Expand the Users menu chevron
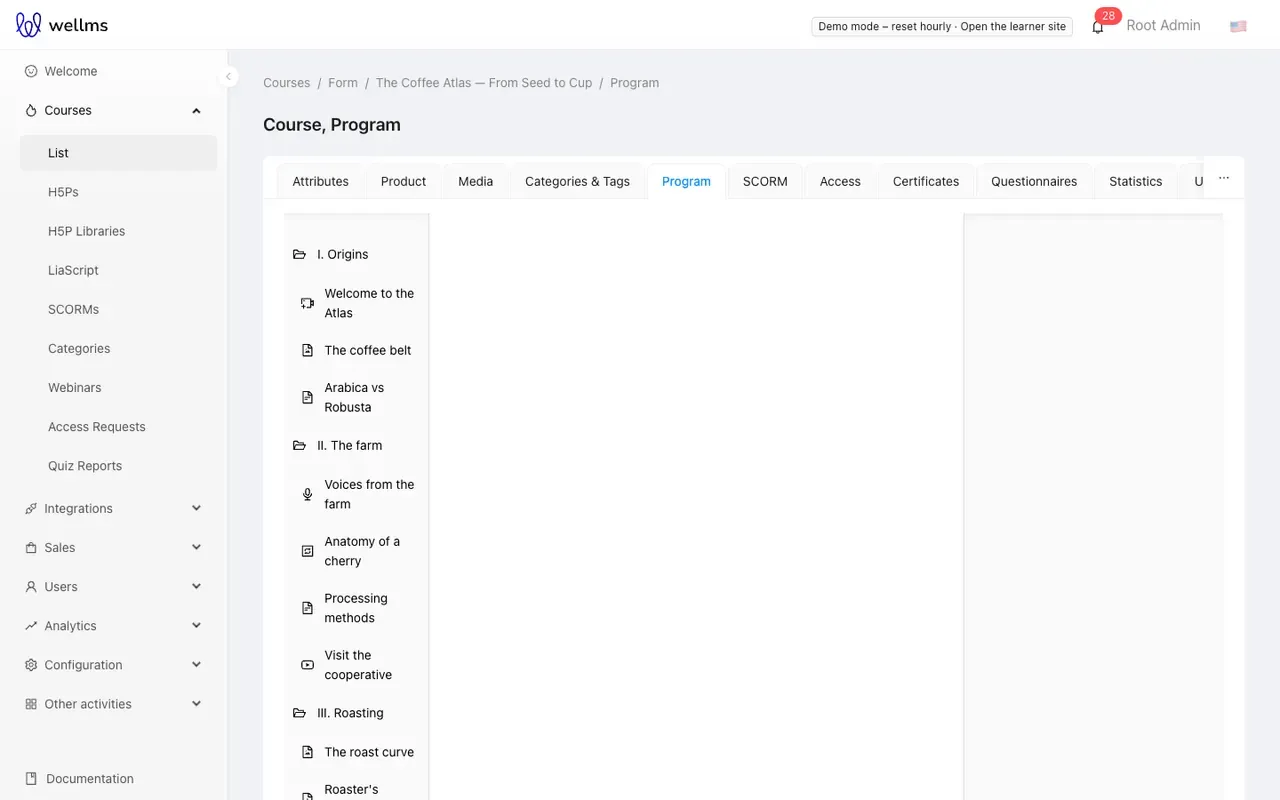Screen dimensions: 1280x800 [x=196, y=586]
